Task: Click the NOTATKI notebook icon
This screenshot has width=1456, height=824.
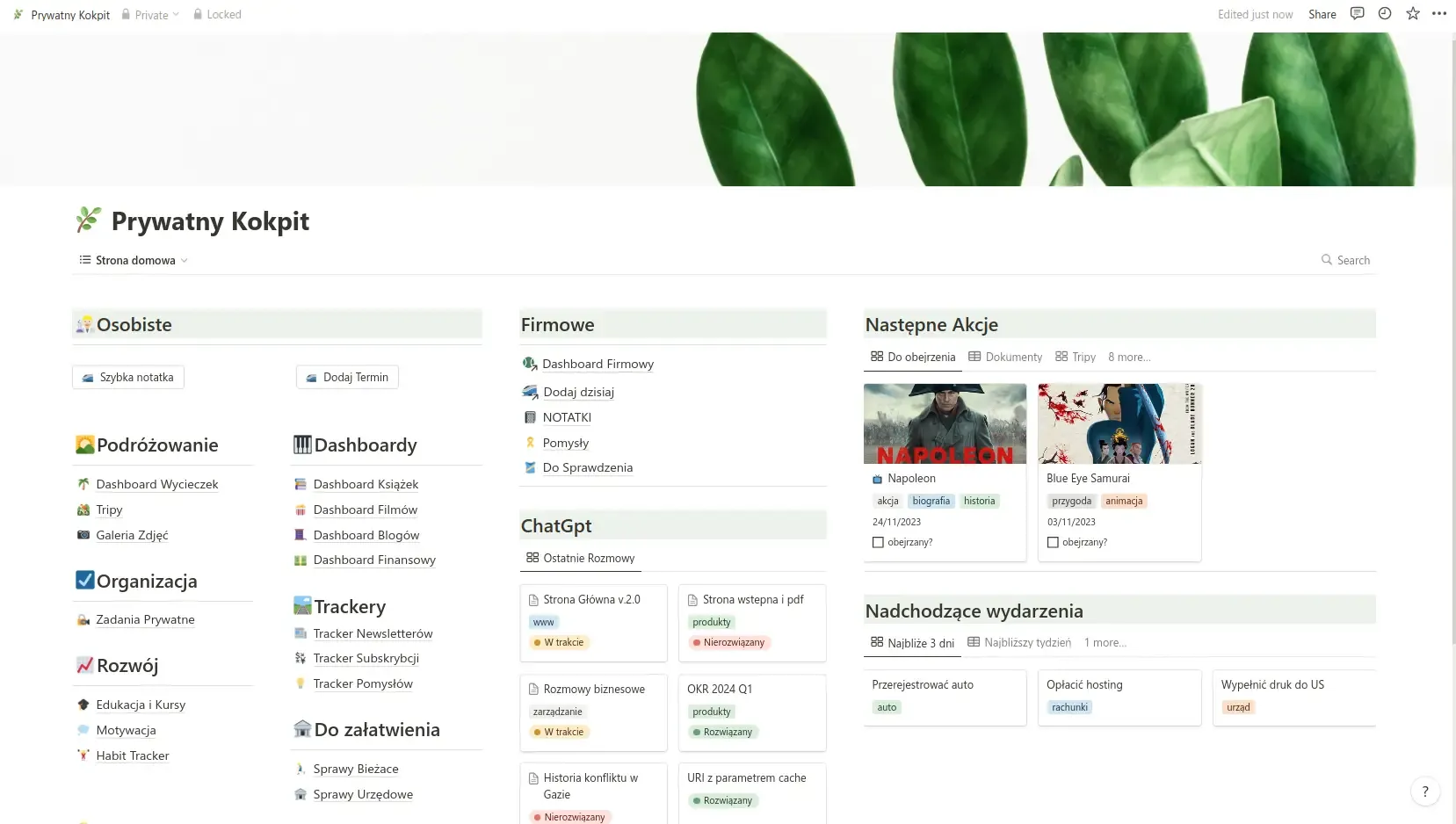Action: [530, 417]
